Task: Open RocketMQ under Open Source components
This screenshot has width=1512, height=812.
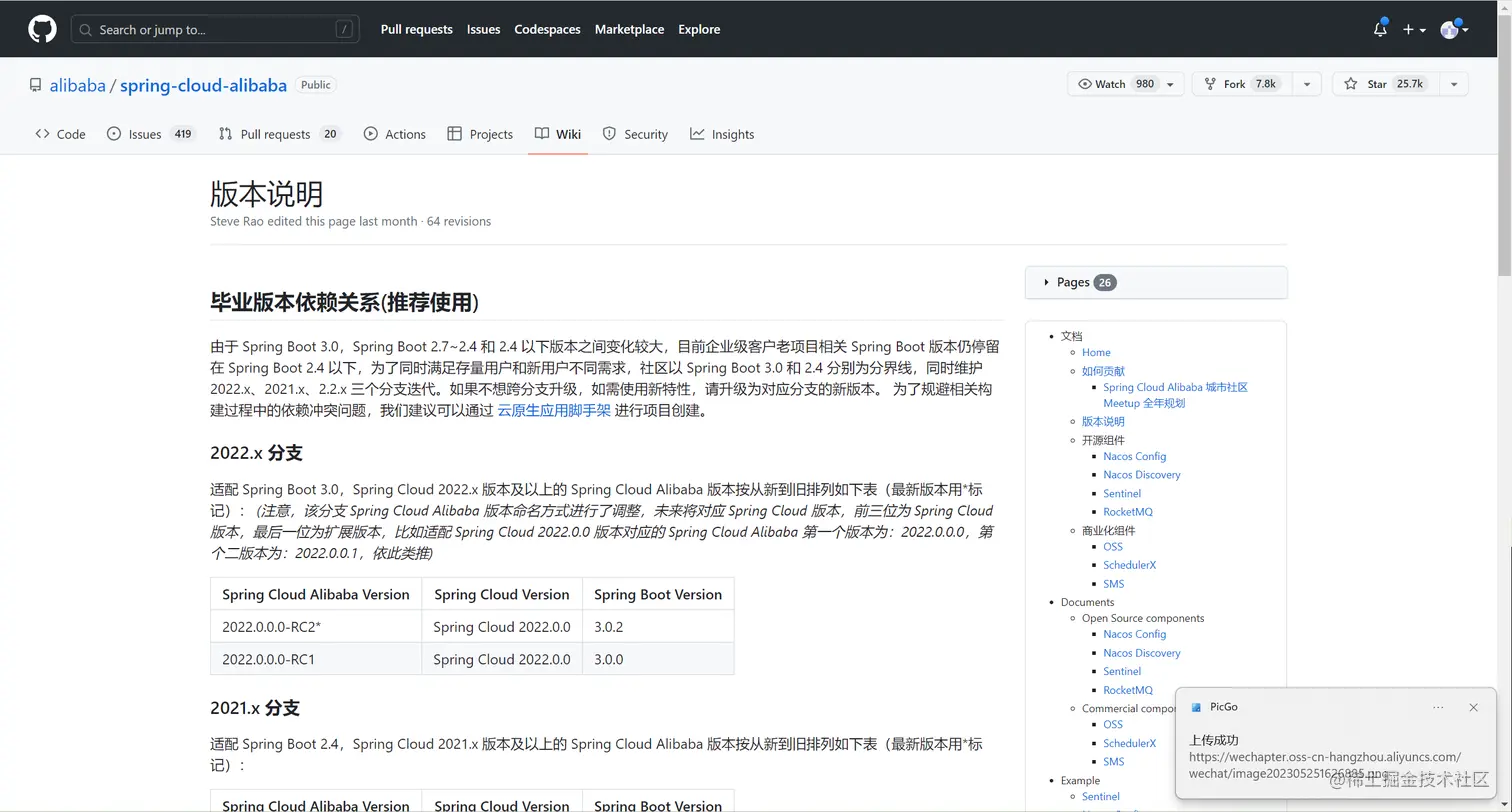Action: (x=1128, y=690)
